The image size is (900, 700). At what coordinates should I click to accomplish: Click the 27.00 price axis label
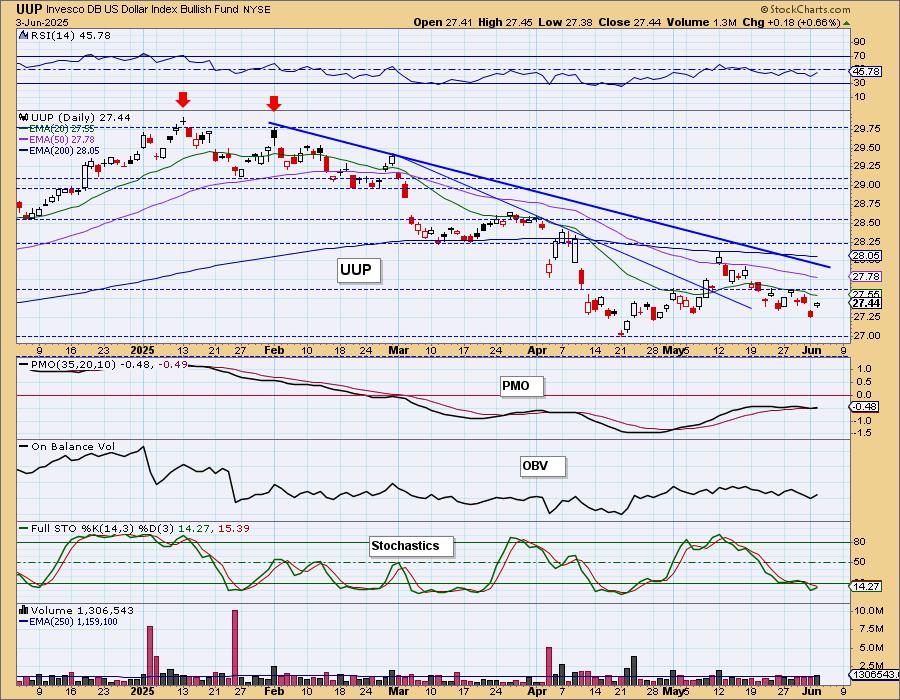(x=867, y=336)
